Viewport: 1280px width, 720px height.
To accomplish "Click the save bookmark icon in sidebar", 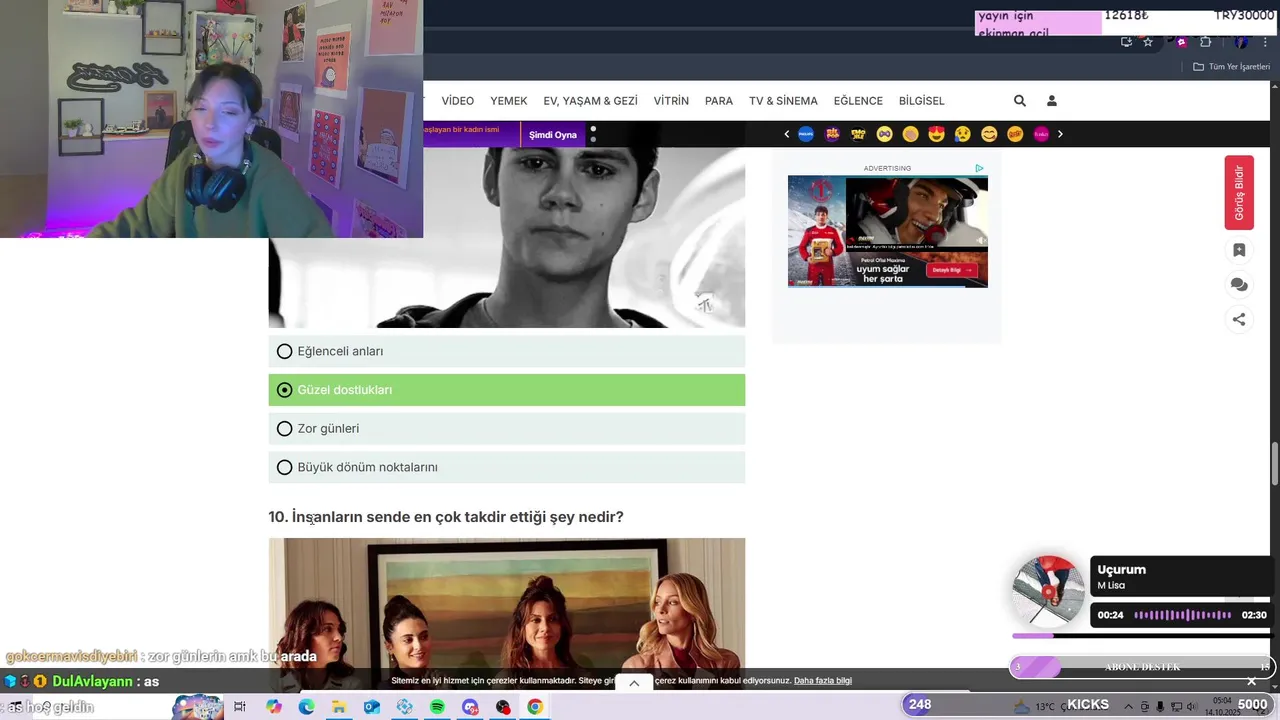I will [1239, 250].
